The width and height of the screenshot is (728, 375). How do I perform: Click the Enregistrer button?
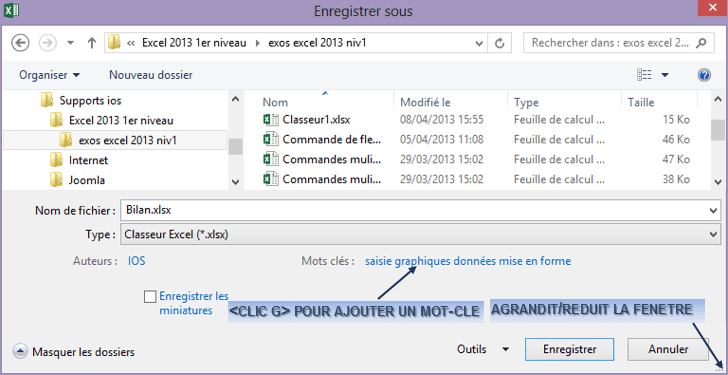(x=570, y=349)
